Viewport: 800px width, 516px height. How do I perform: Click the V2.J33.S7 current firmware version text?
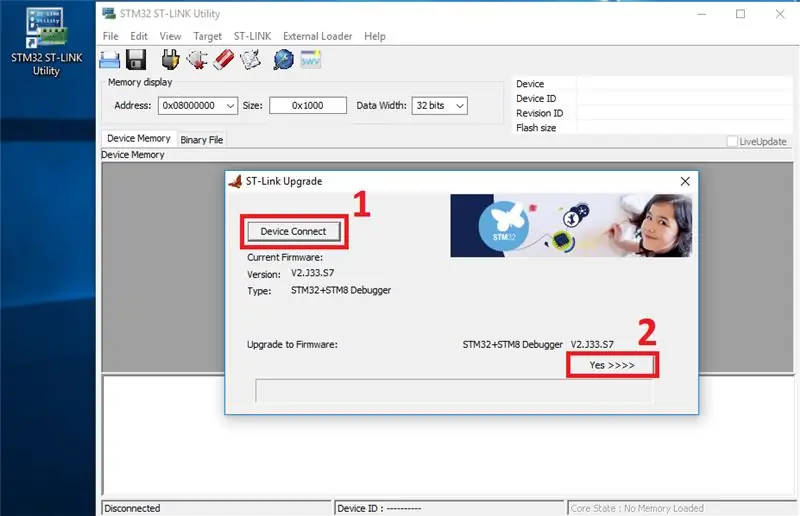[x=312, y=273]
